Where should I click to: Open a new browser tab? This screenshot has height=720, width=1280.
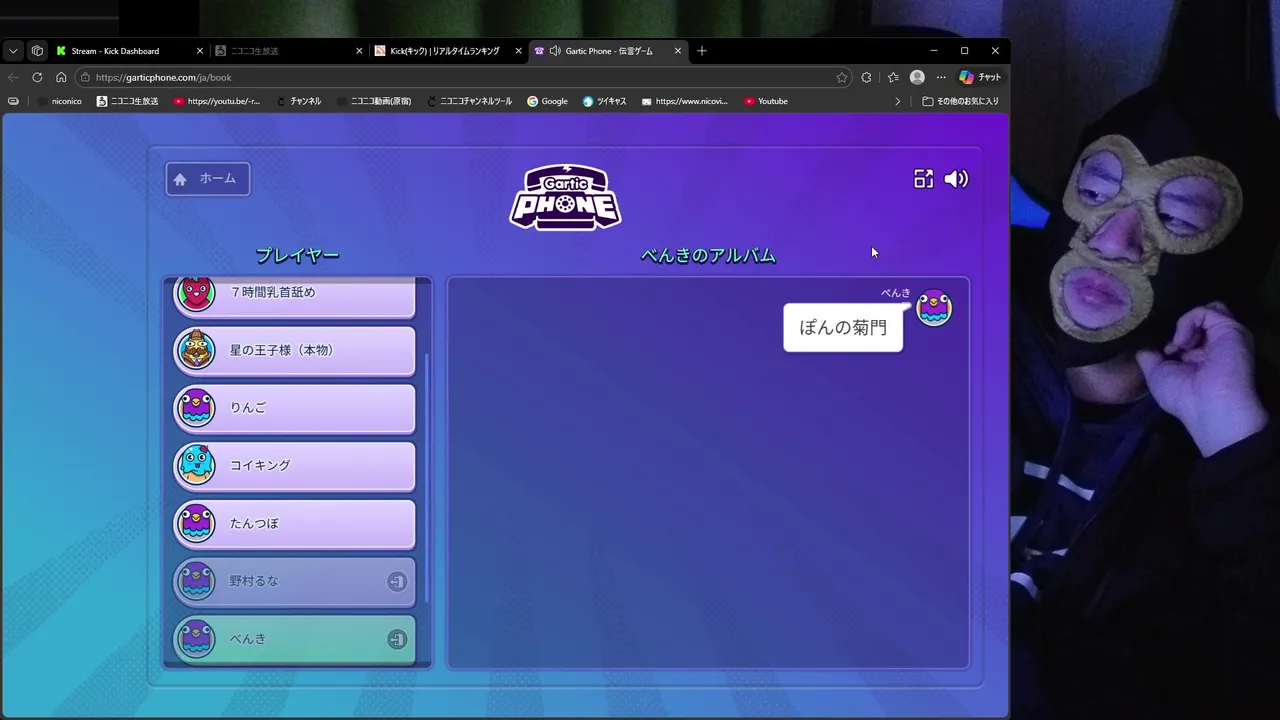702,51
